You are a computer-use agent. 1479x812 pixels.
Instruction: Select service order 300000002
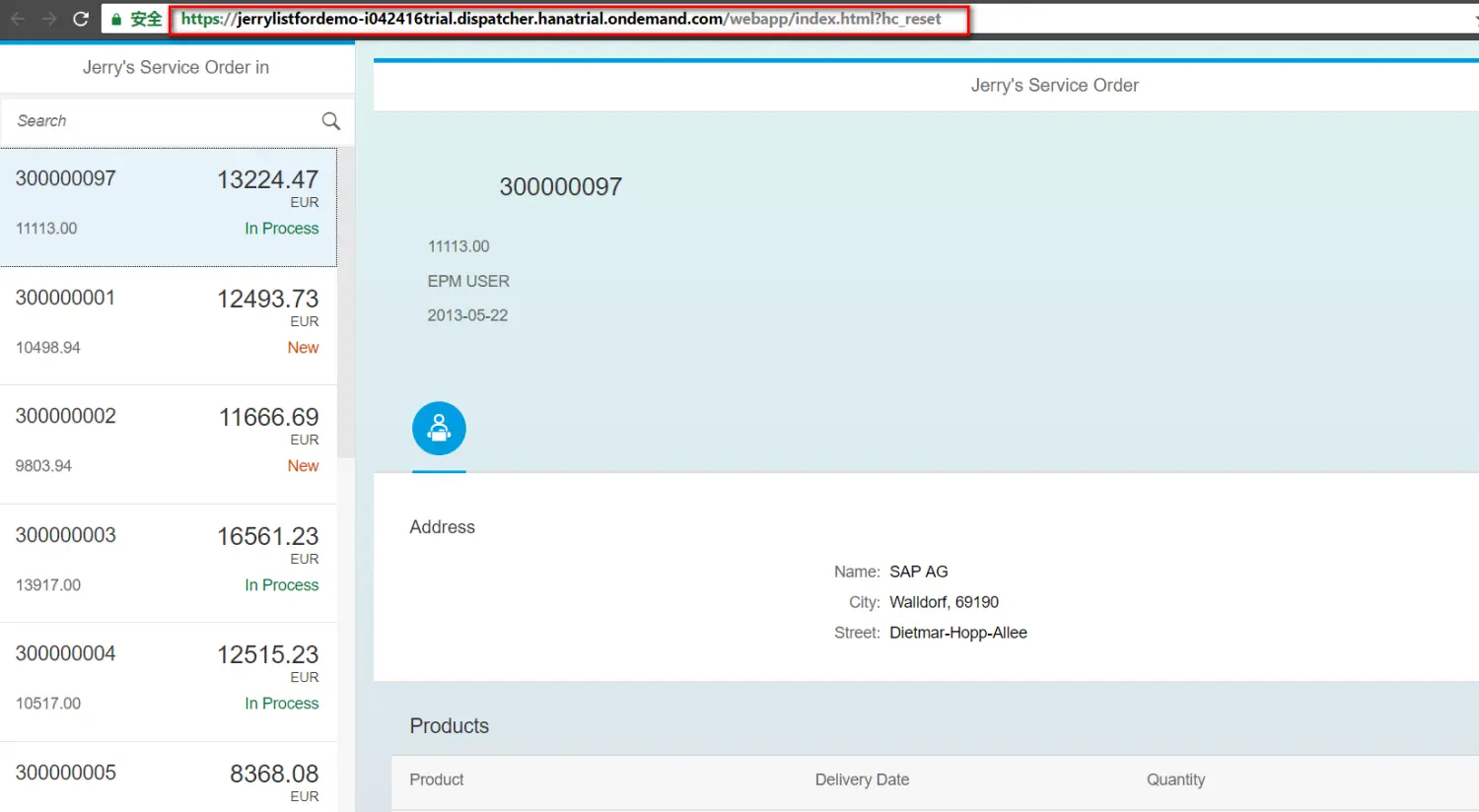click(168, 444)
